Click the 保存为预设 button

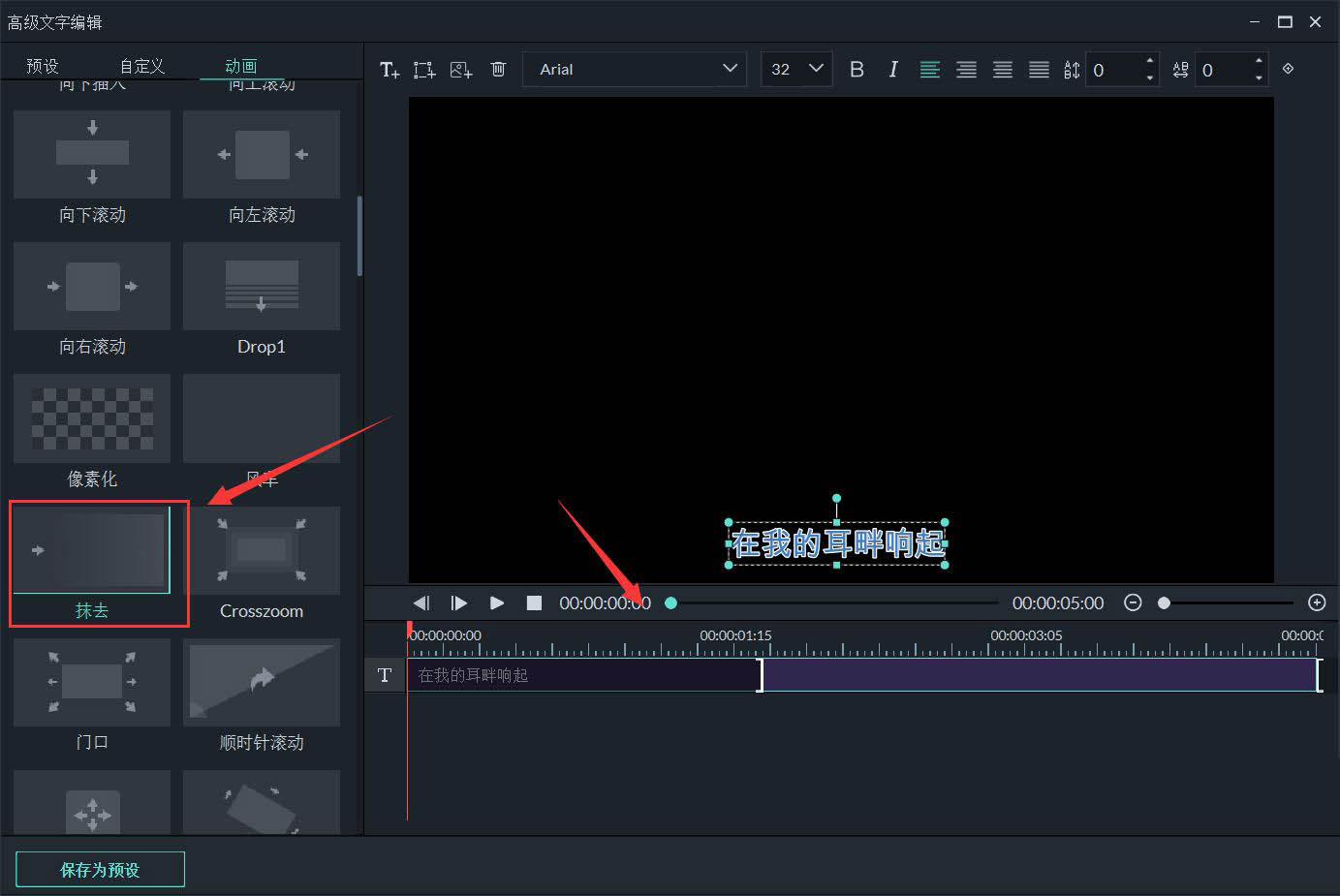99,868
